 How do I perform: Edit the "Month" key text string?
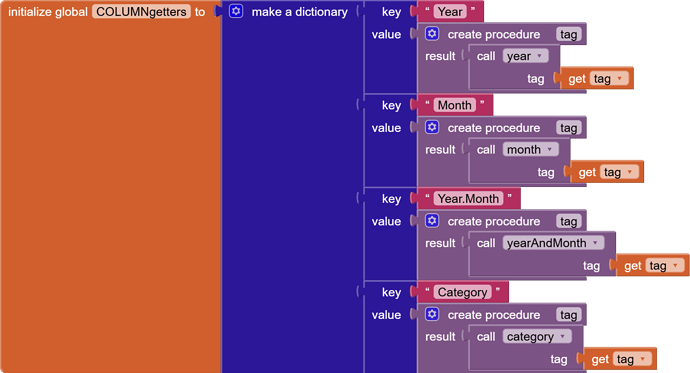click(455, 105)
